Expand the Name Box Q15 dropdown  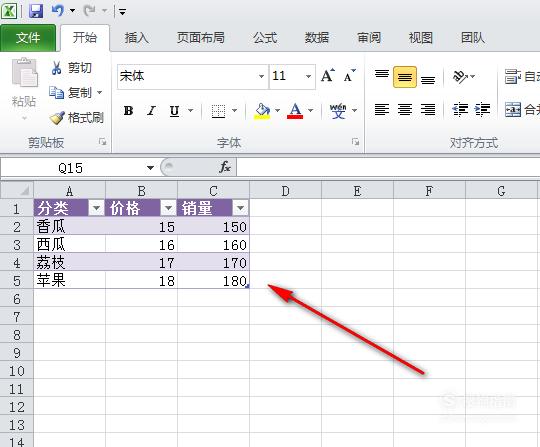pos(150,168)
